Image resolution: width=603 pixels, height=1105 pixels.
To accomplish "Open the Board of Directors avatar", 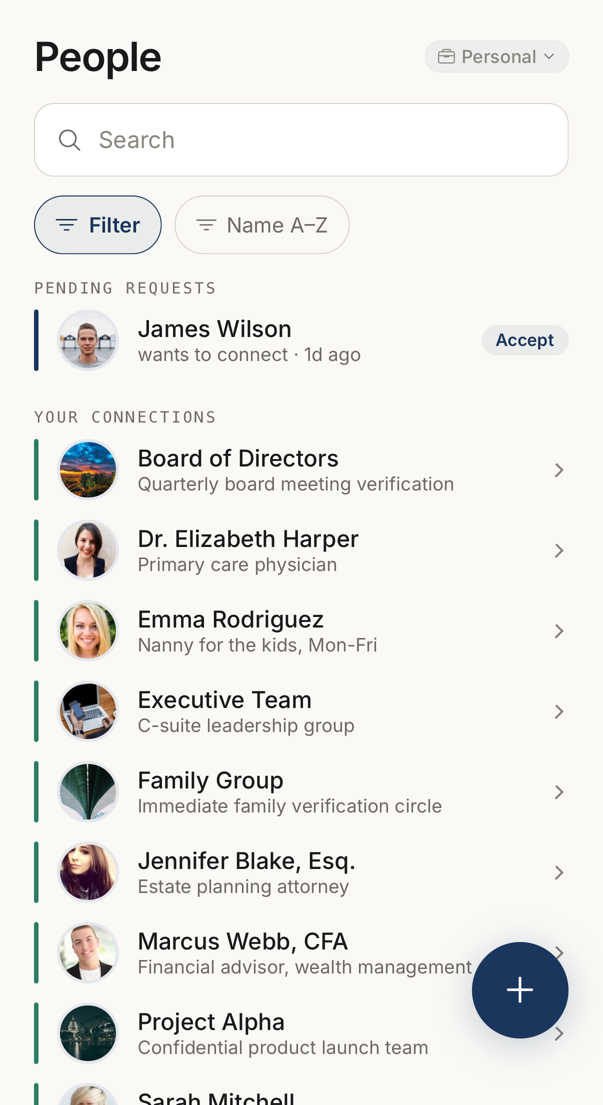I will (x=88, y=469).
